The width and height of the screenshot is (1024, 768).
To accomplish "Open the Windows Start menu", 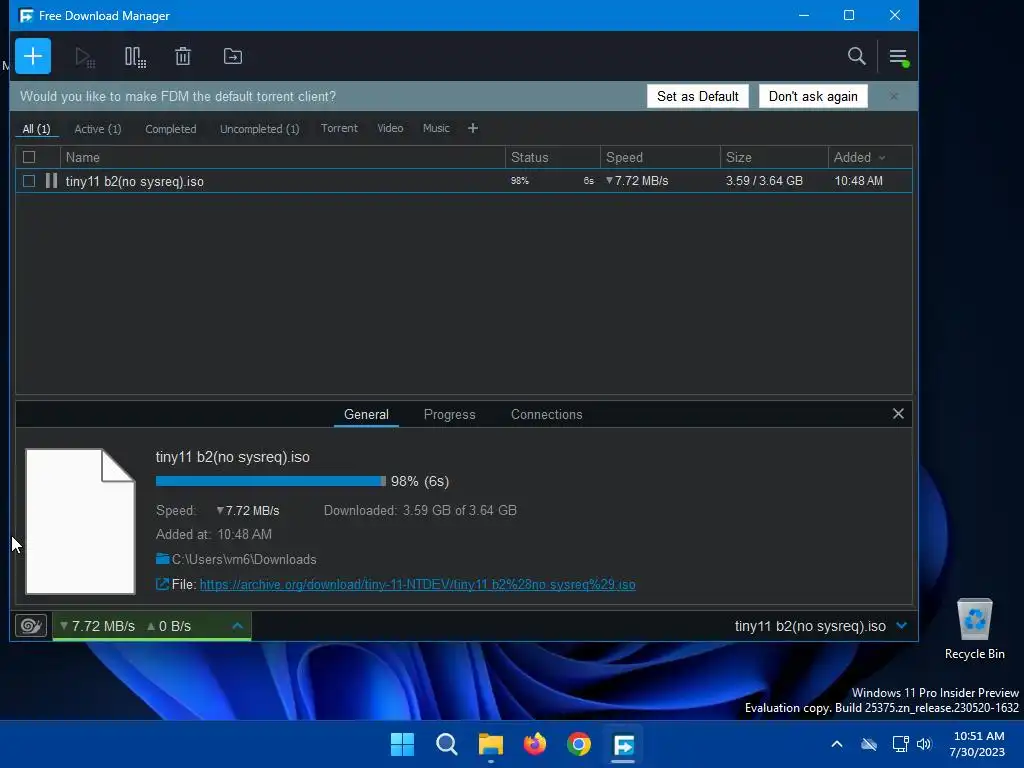I will pyautogui.click(x=402, y=744).
